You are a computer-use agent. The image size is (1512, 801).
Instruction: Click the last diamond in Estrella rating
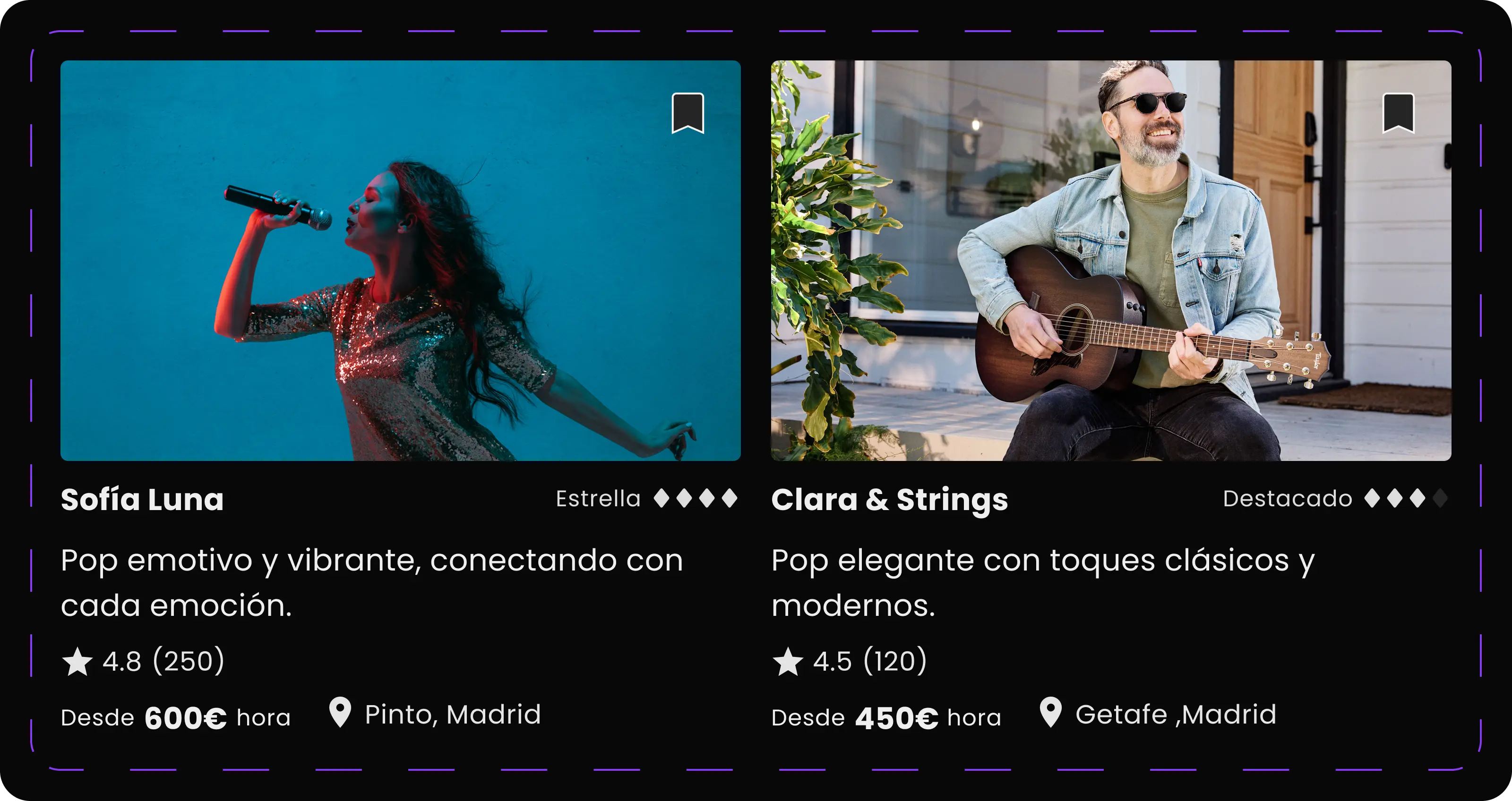click(730, 498)
